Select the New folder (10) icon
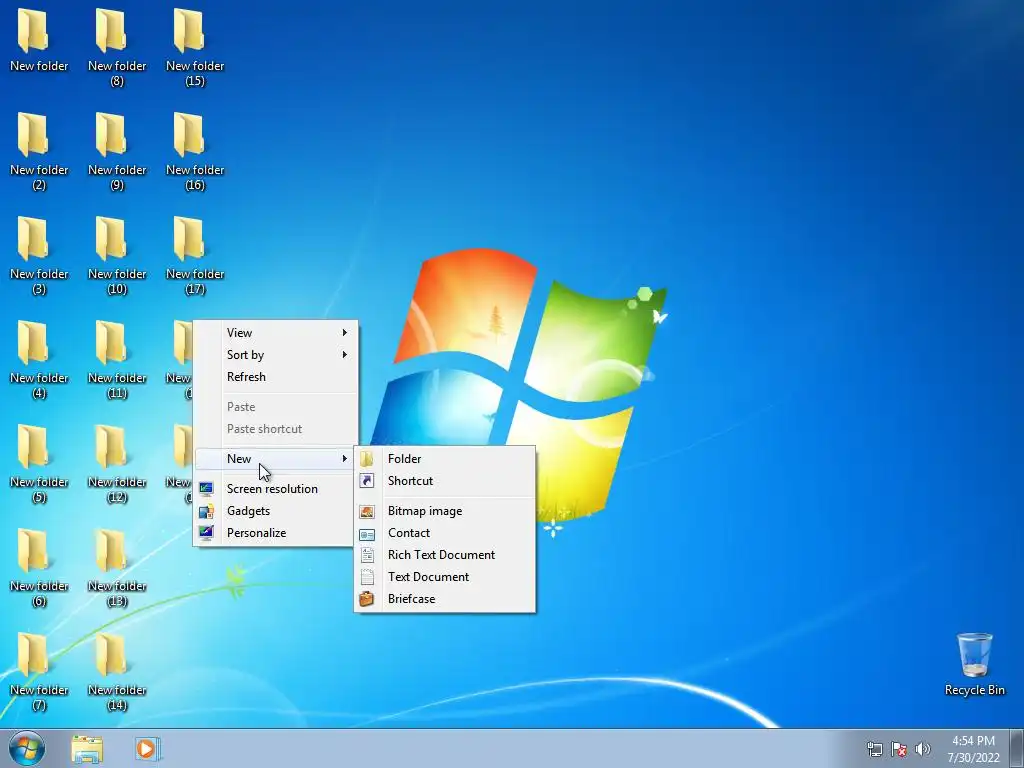Viewport: 1024px width, 768px height. (117, 255)
